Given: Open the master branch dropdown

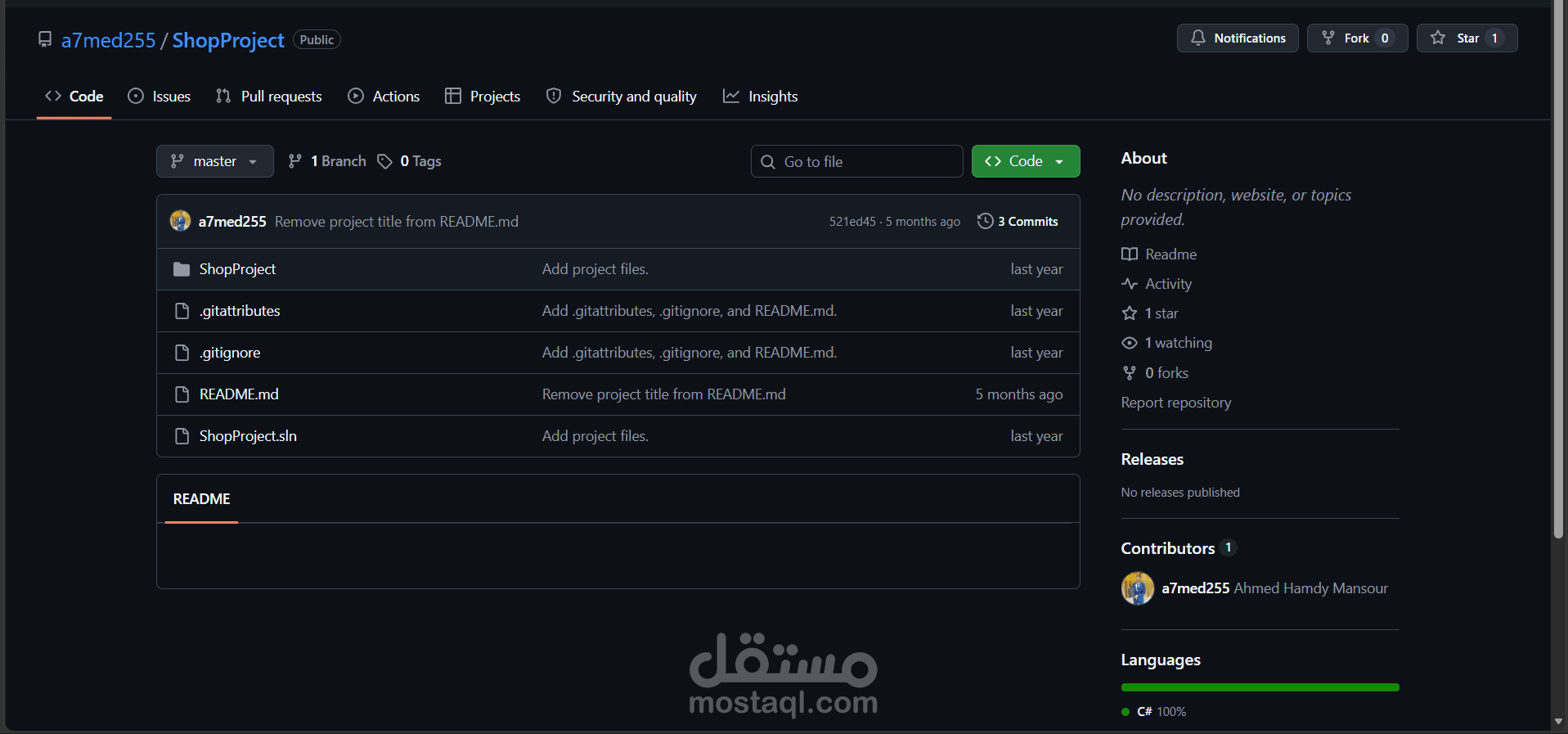Looking at the screenshot, I should coord(214,161).
